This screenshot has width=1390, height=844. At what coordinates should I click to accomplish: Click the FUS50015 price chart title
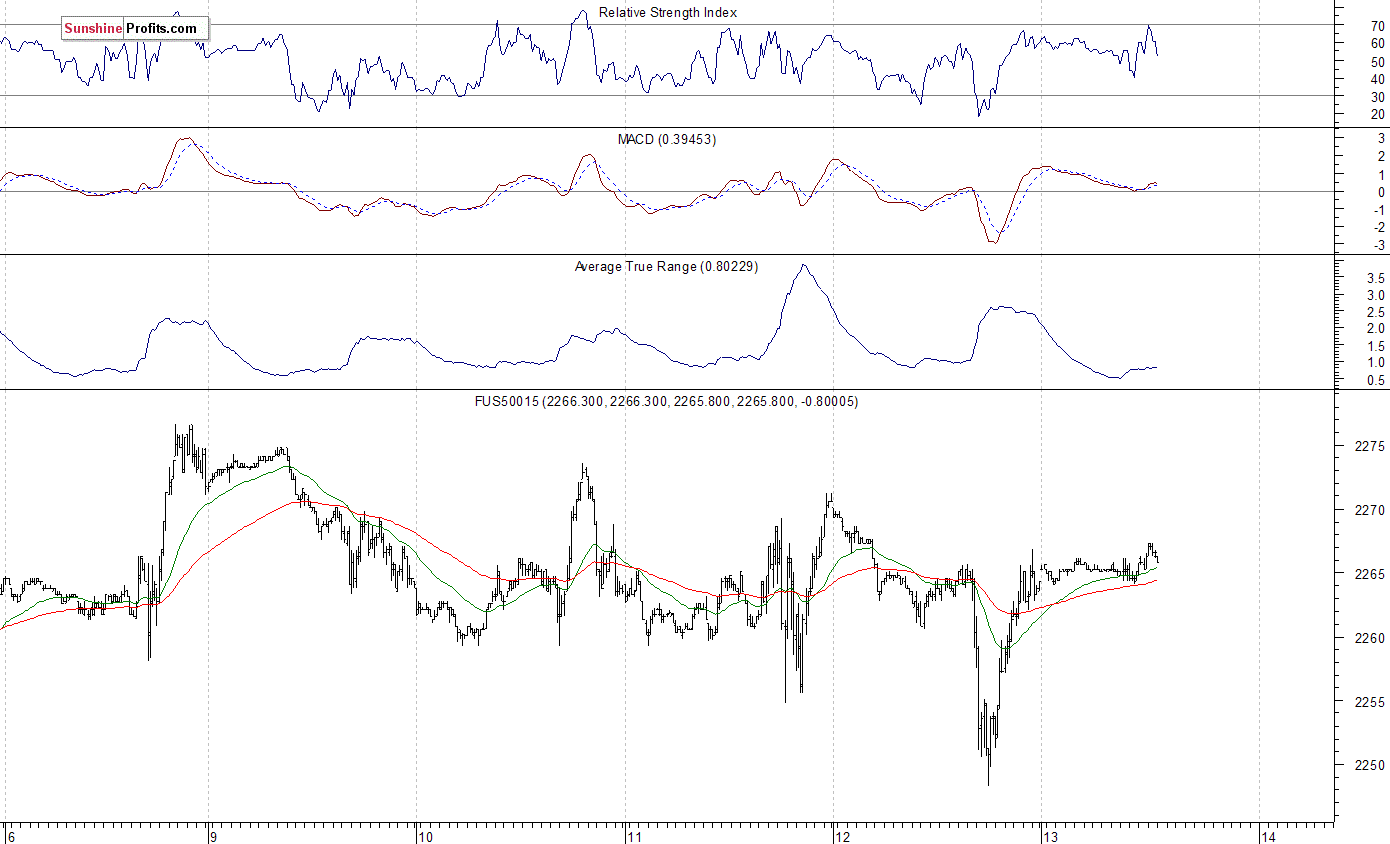click(666, 402)
